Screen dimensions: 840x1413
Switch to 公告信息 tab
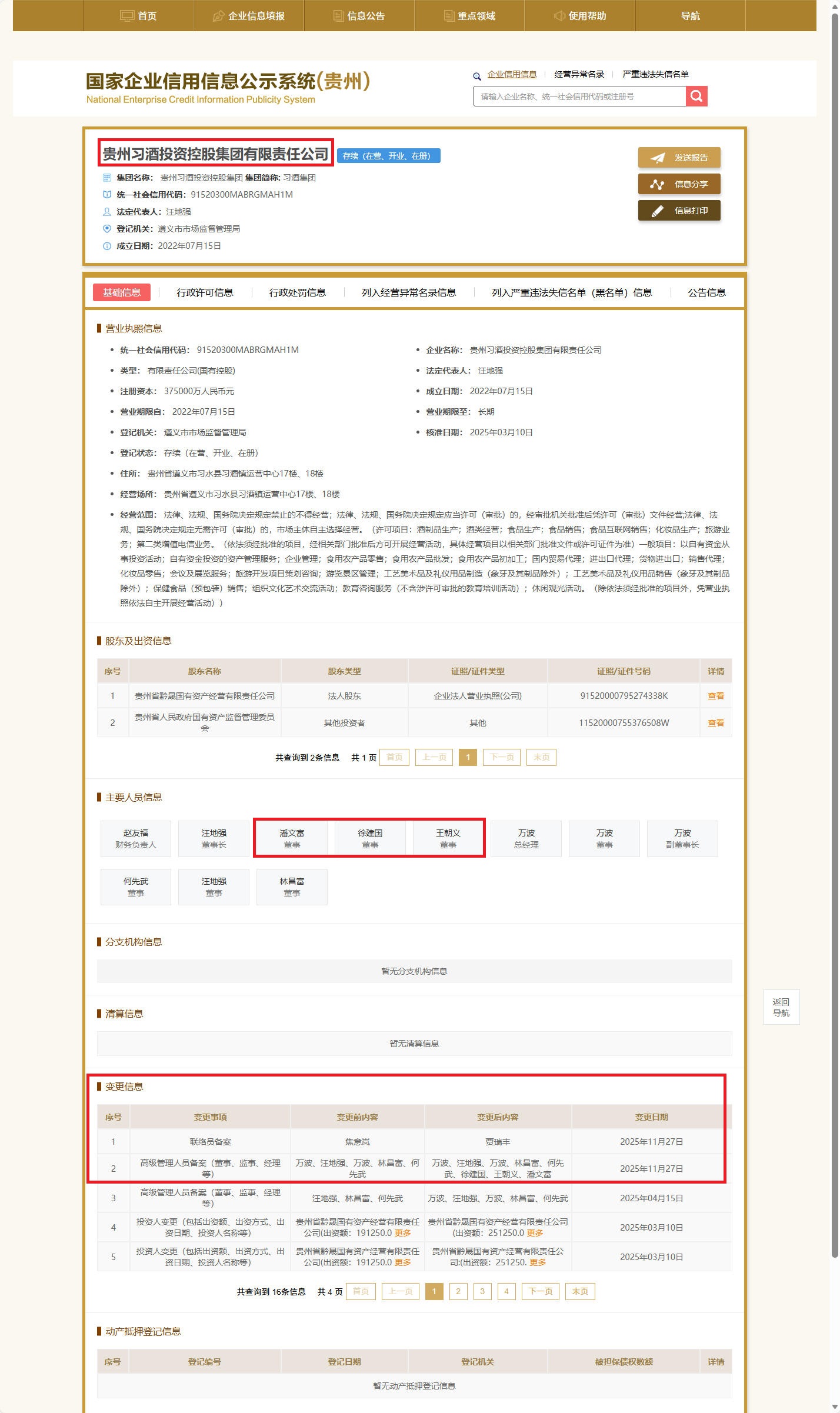point(707,292)
